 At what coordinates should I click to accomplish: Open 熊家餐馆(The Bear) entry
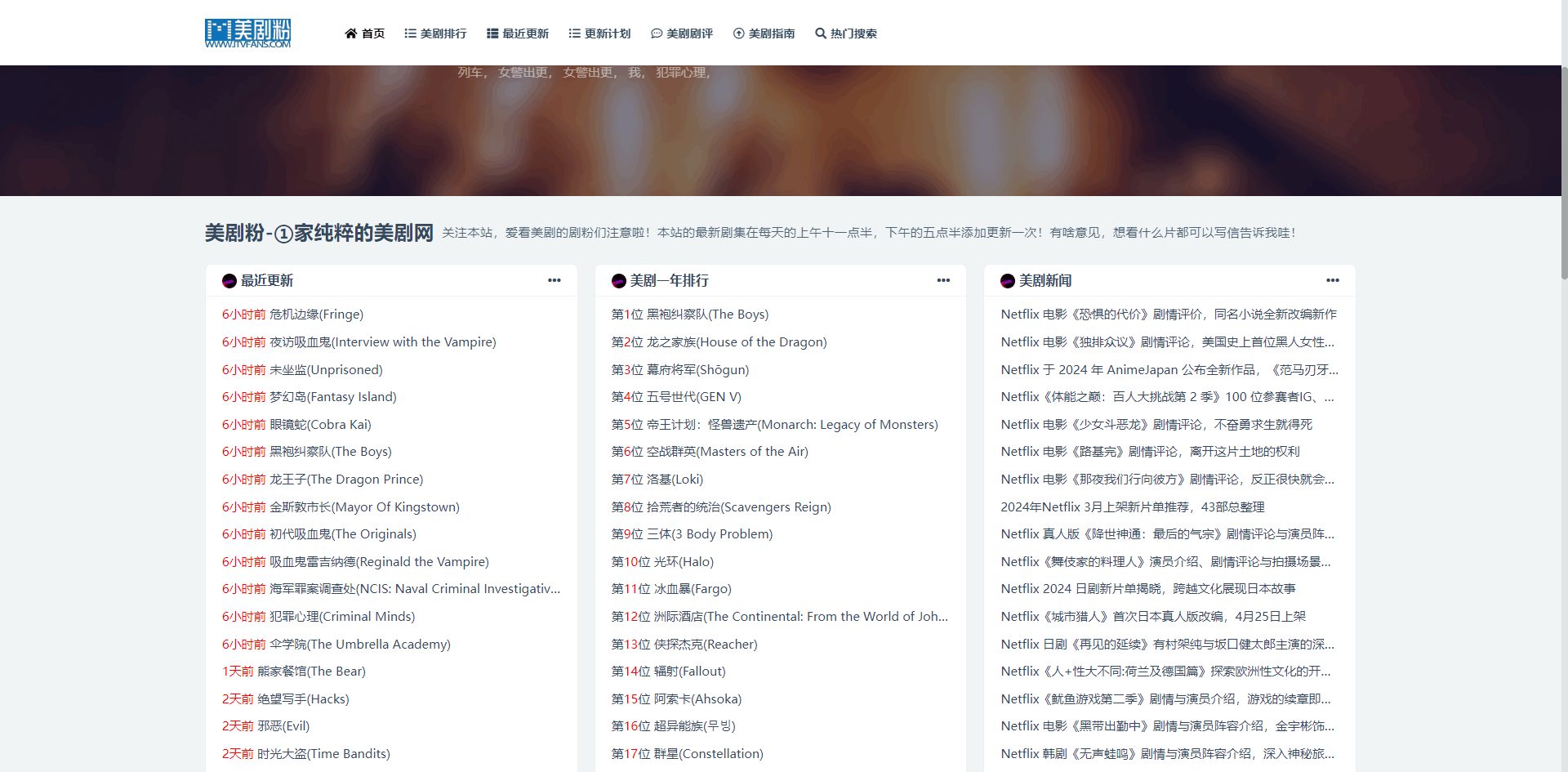311,672
